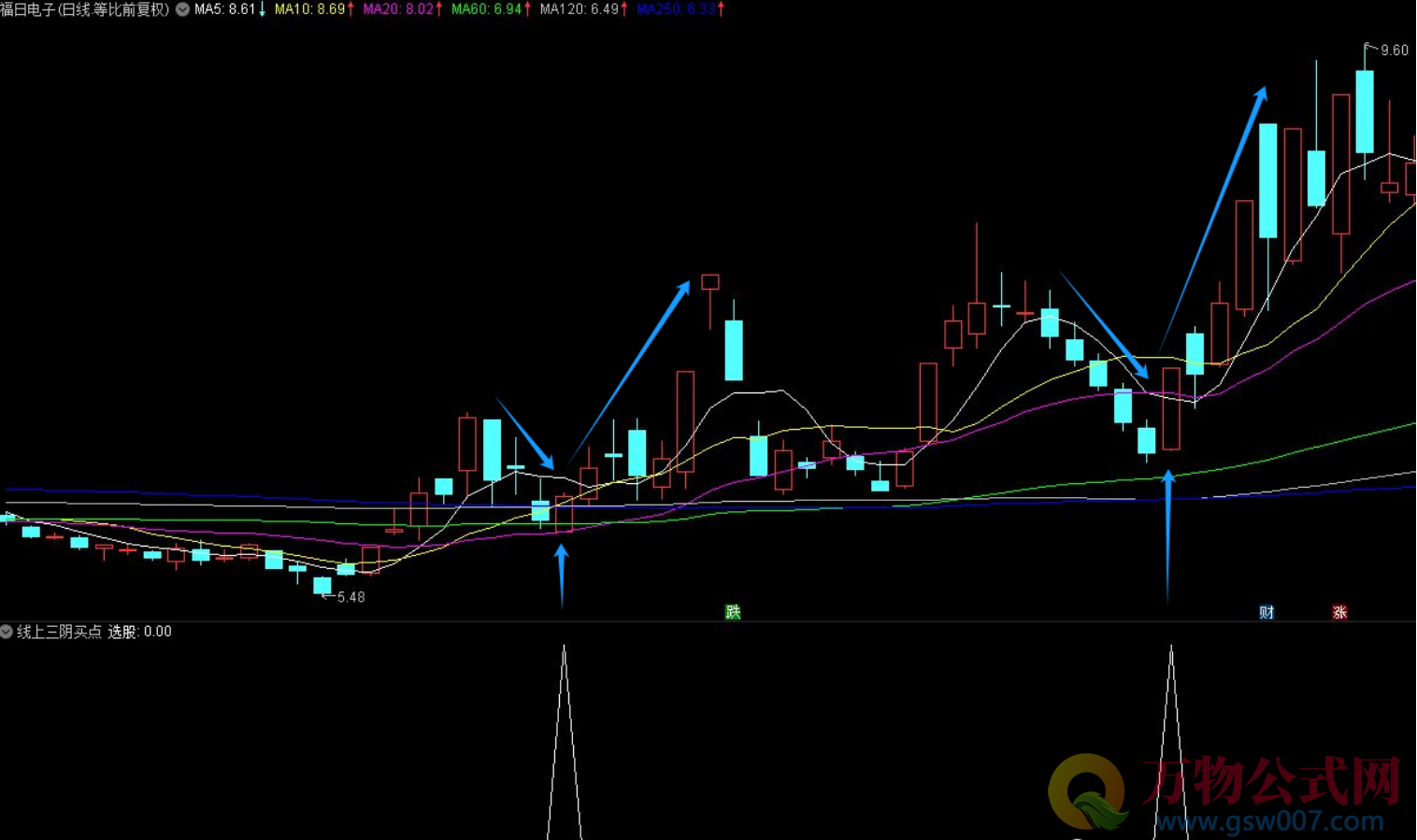Click the MA250: 6.33 moving average label

[x=680, y=9]
